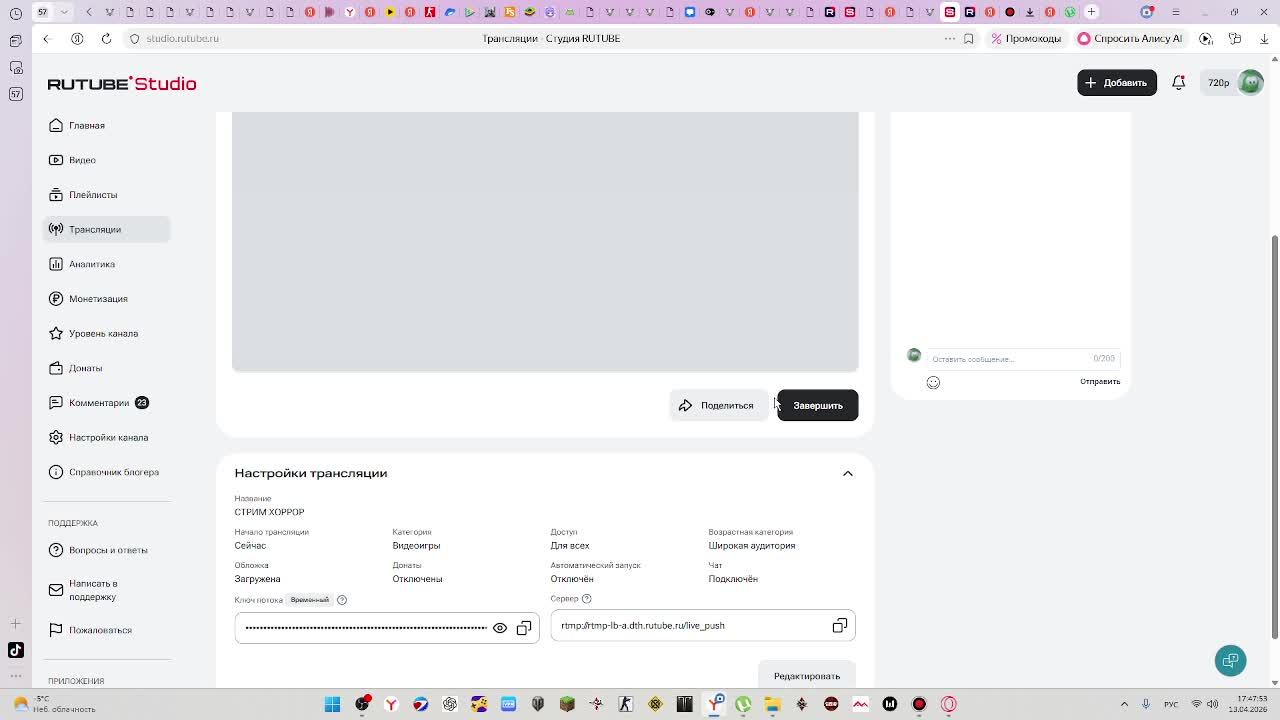The height and width of the screenshot is (720, 1280).
Task: Open Донаты in the sidebar
Action: 106,368
